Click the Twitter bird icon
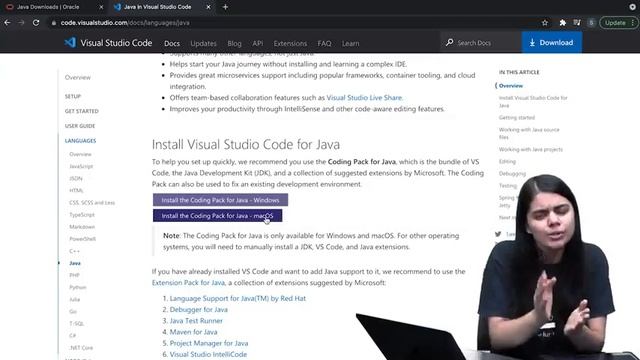Screen dimensions: 640x360 click(498, 234)
